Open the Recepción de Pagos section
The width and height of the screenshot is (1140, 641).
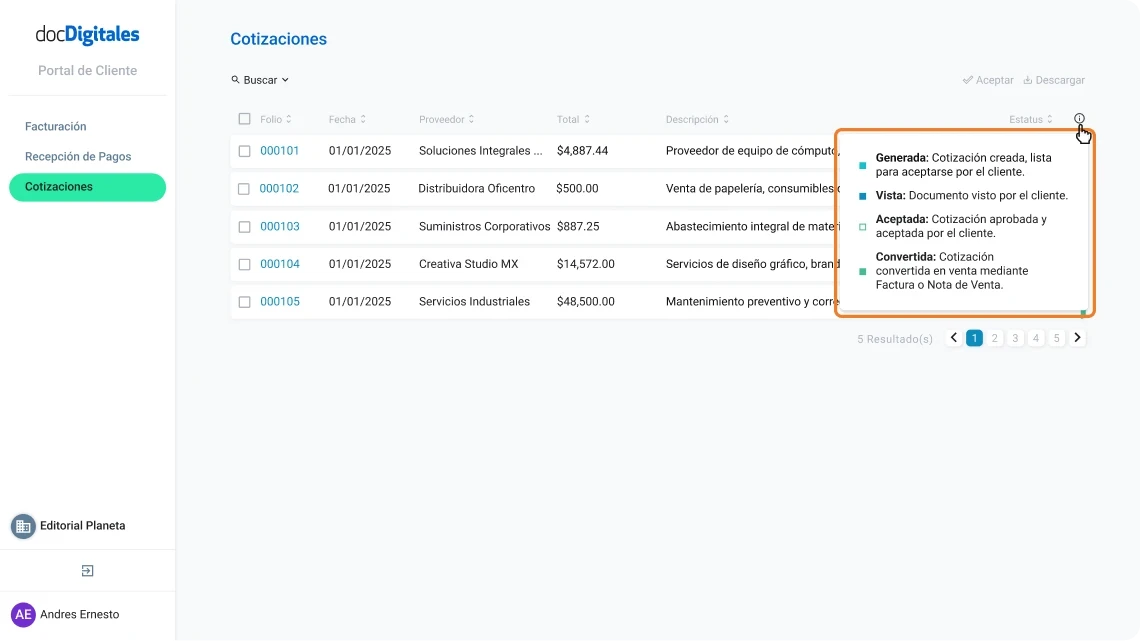pos(79,156)
